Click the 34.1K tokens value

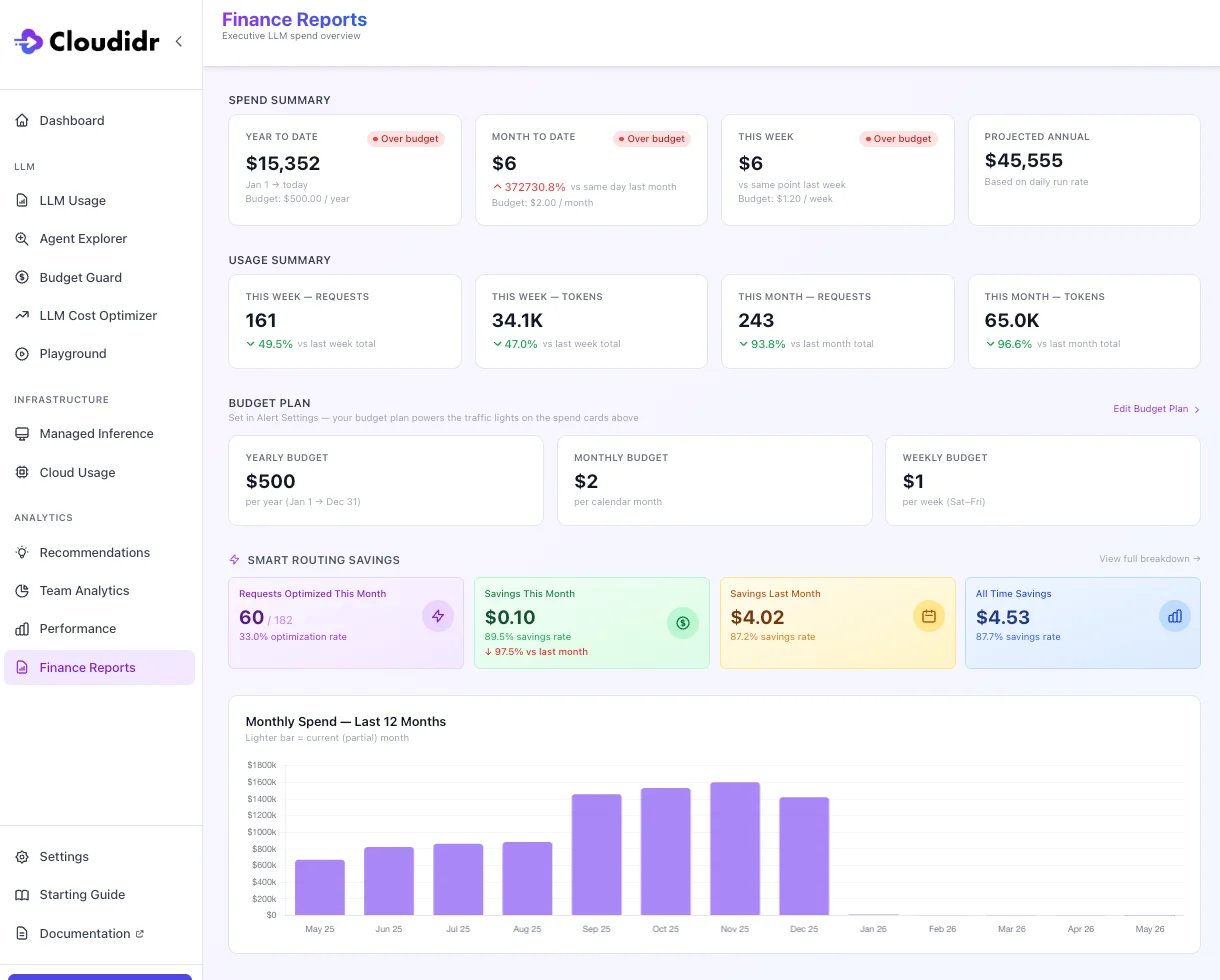point(518,321)
